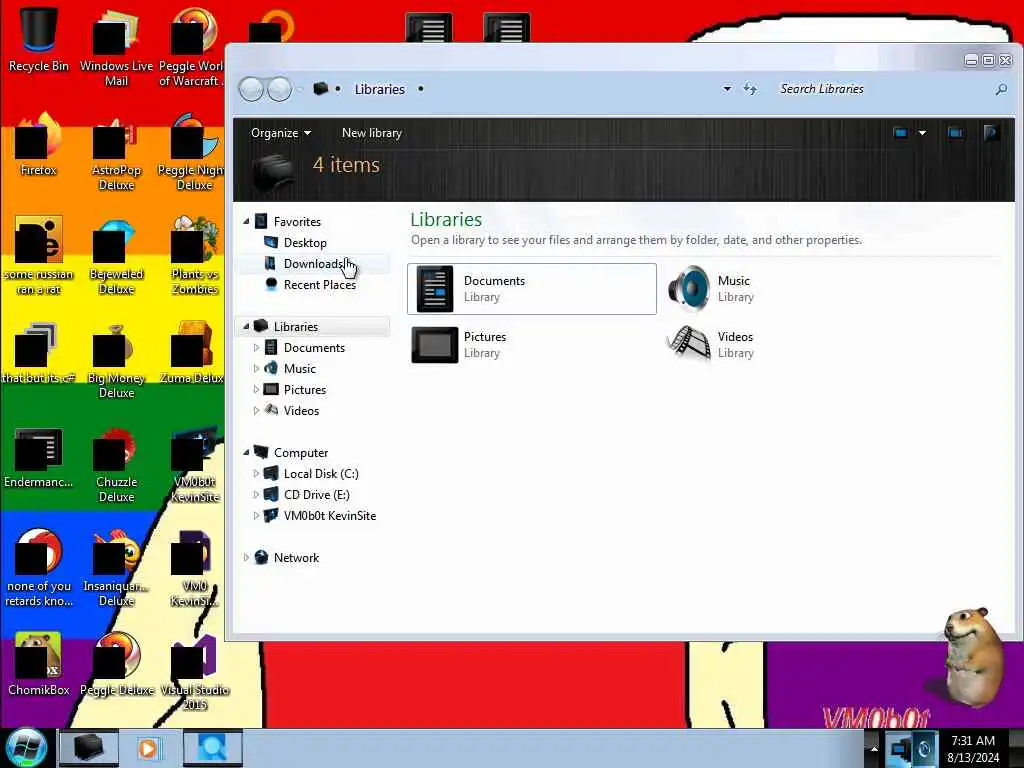
Task: Click the Forward navigation button
Action: [x=280, y=89]
